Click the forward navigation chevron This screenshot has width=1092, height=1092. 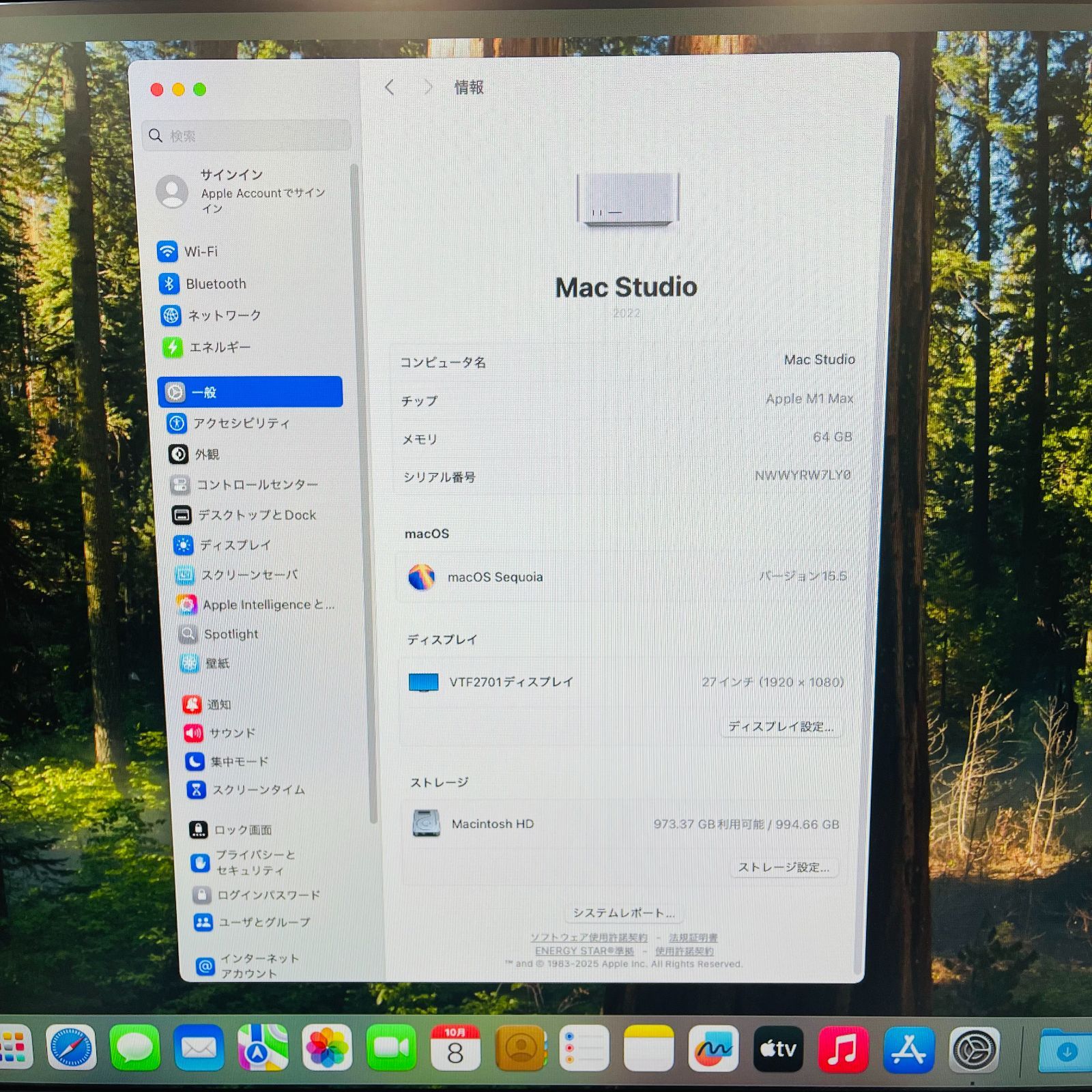coord(428,87)
